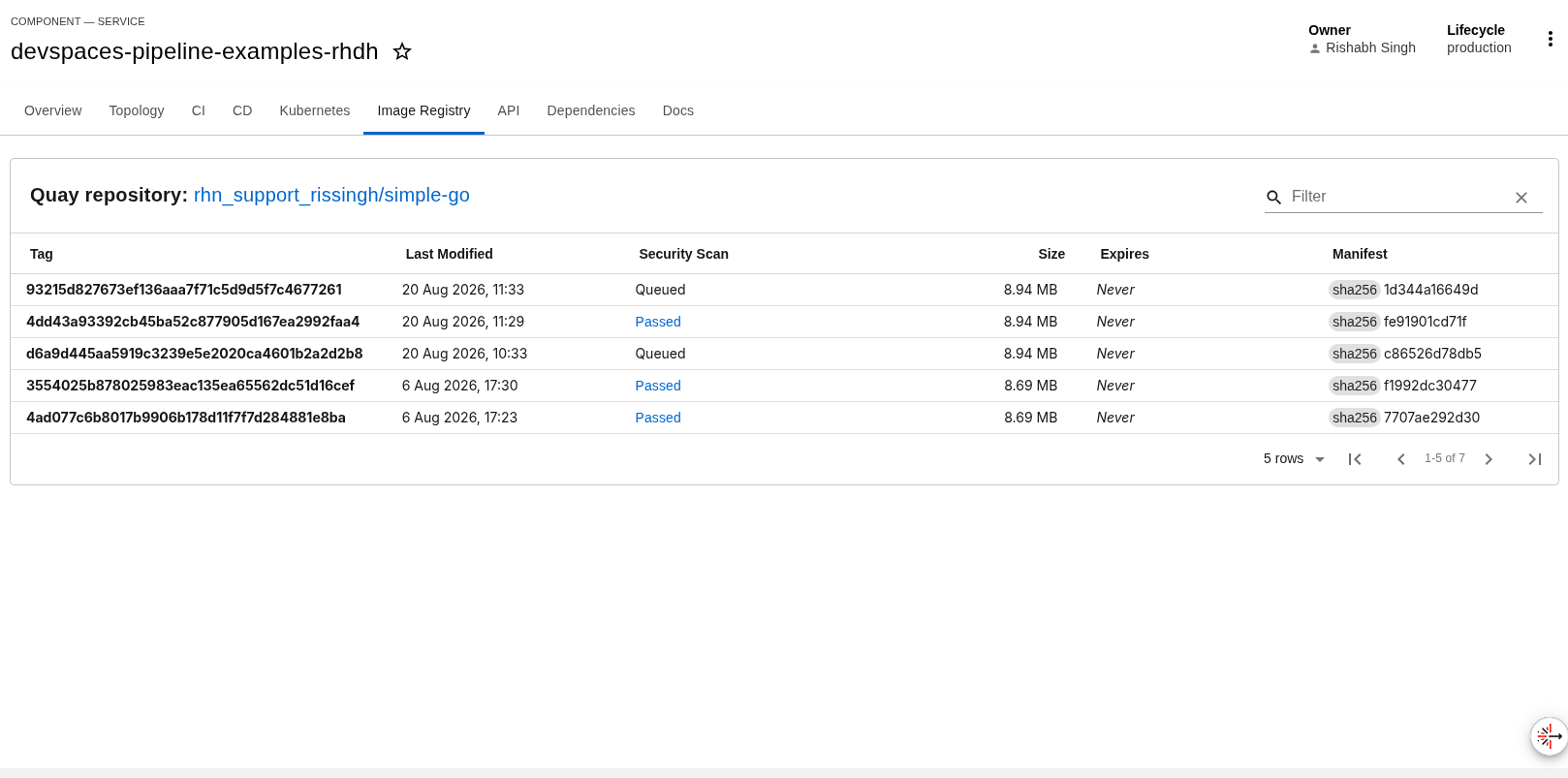Open Passed scan result for tag 4dd43a93392c
Image resolution: width=1568 pixels, height=778 pixels.
click(658, 322)
